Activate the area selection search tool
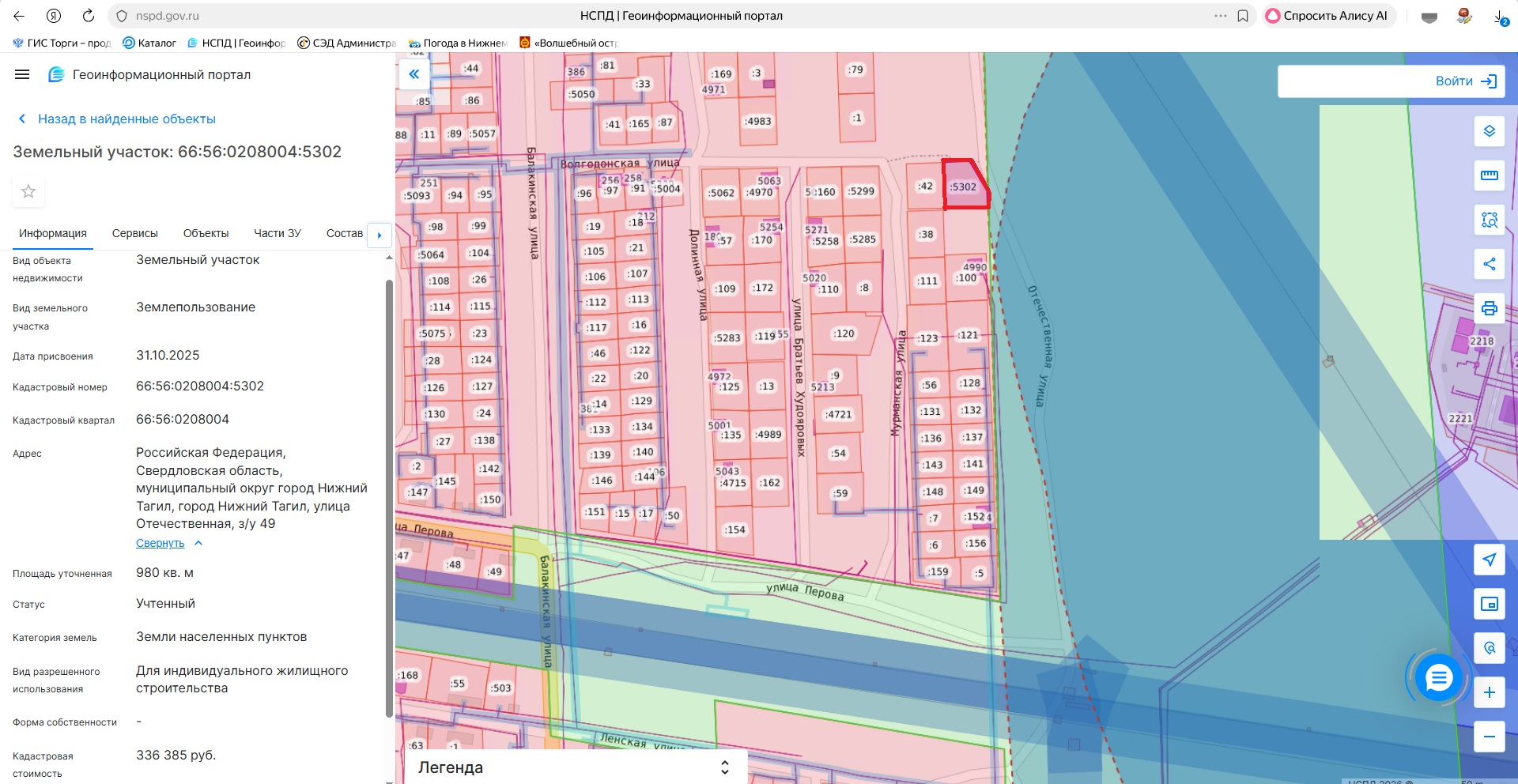 [1489, 220]
